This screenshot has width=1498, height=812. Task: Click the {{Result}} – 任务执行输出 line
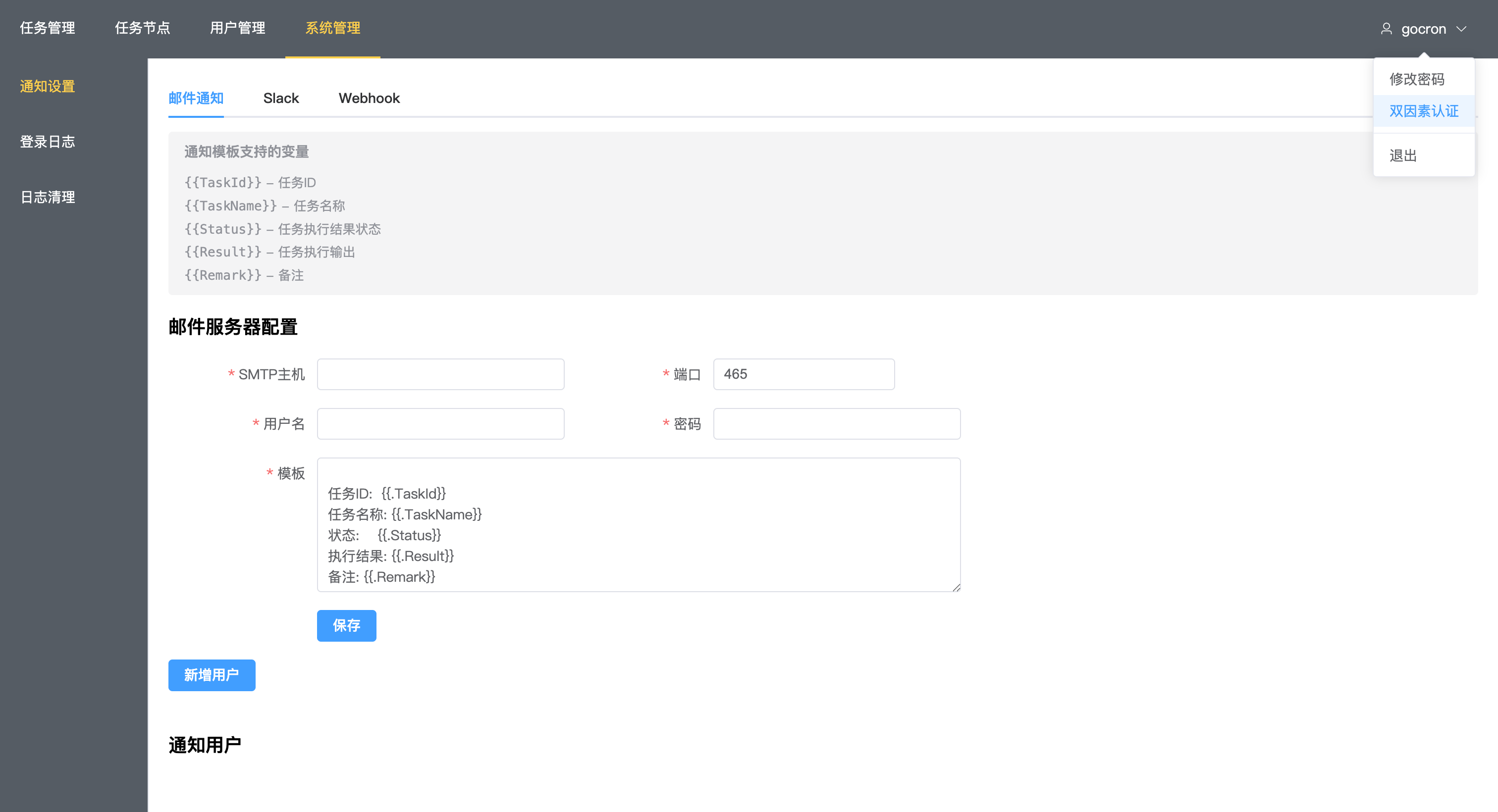click(270, 252)
